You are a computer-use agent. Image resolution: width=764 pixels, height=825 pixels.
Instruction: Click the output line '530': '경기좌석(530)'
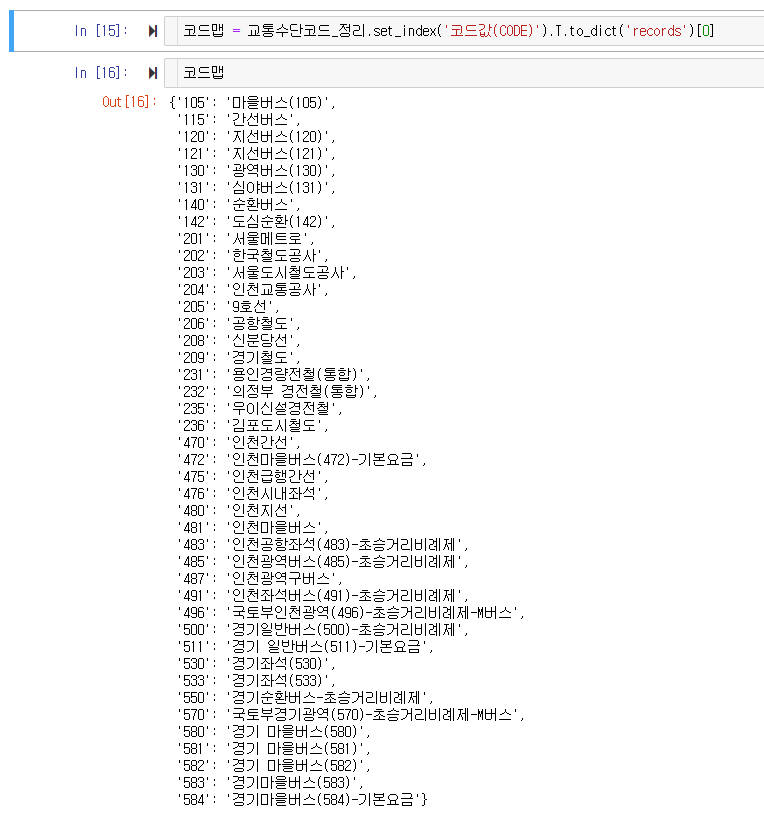click(256, 664)
